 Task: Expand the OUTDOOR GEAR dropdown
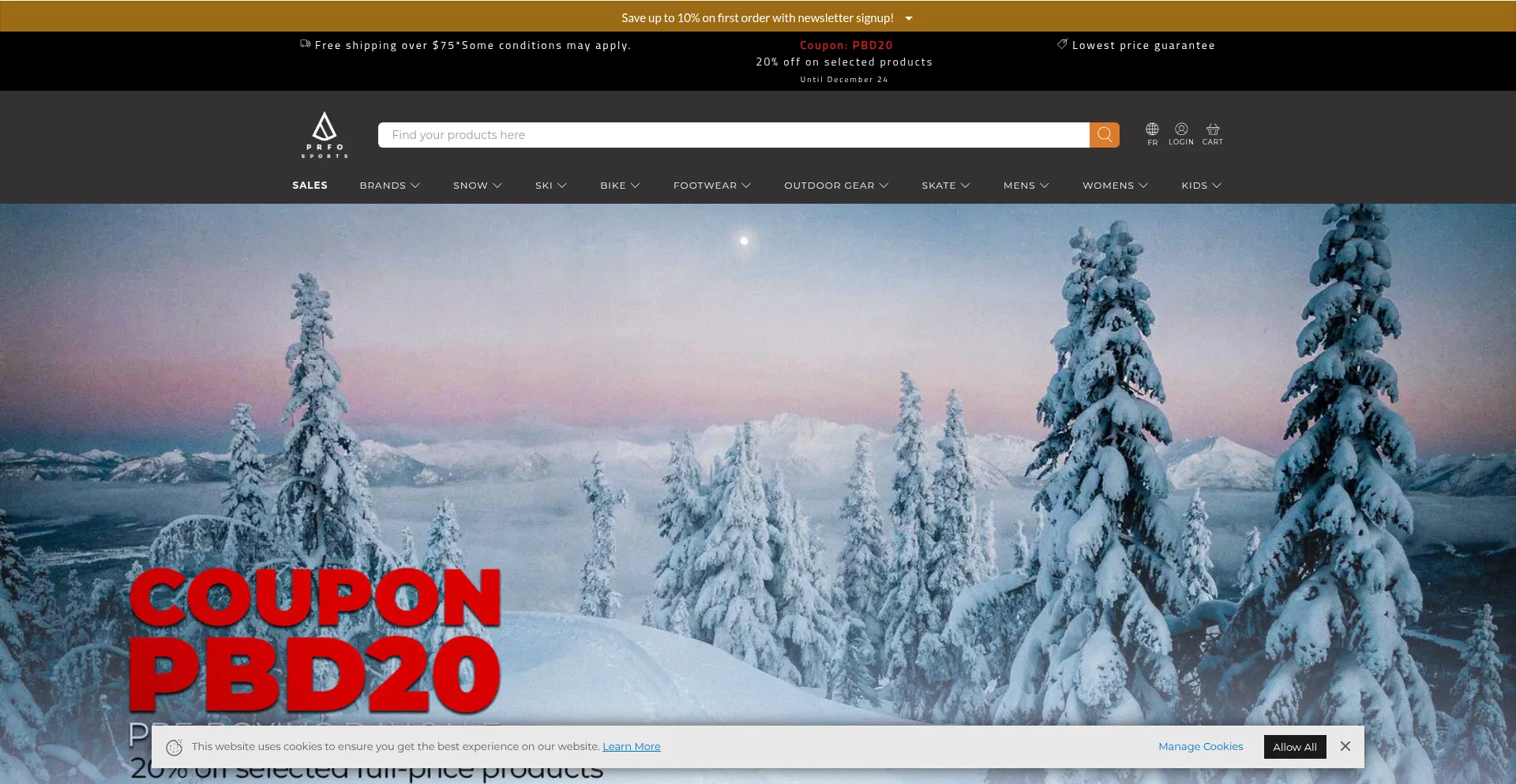tap(835, 185)
